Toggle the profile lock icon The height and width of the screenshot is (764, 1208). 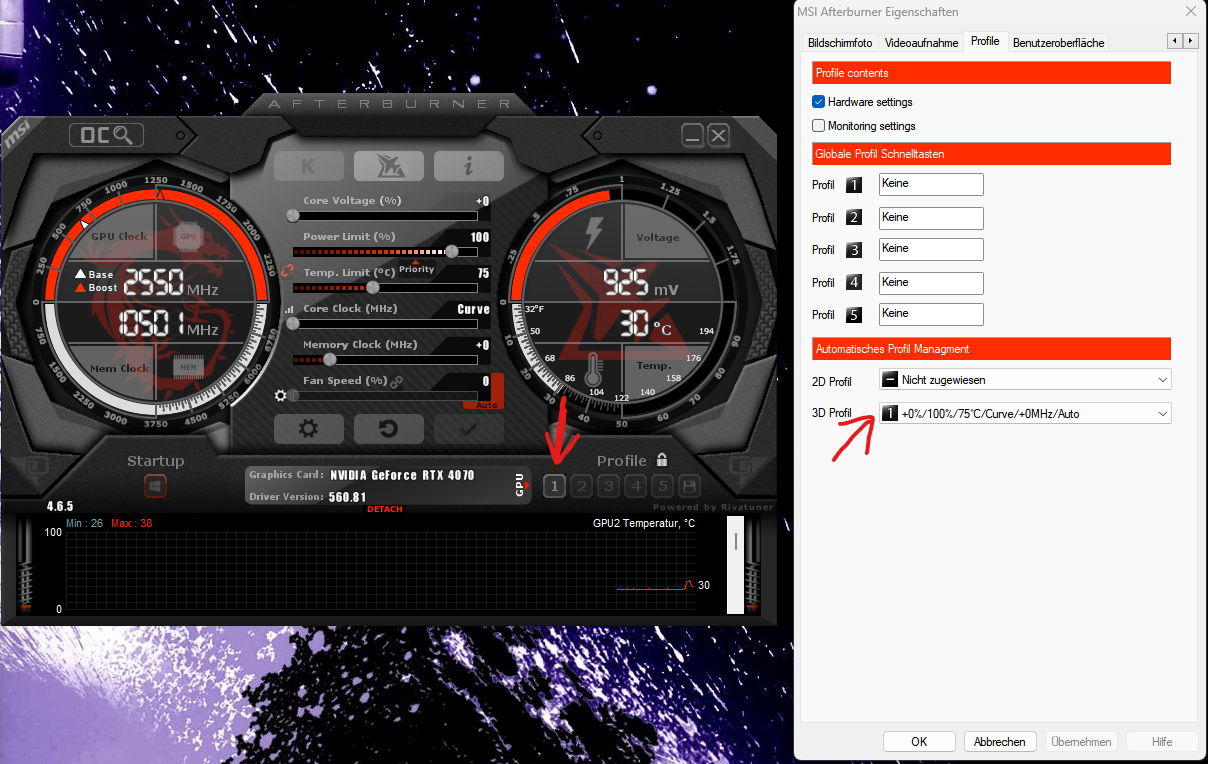coord(662,460)
